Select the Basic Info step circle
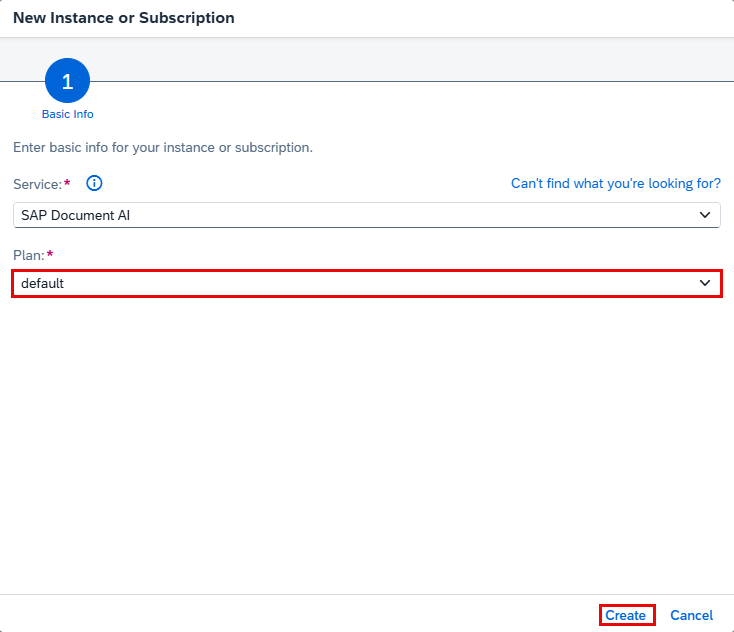 click(x=67, y=81)
